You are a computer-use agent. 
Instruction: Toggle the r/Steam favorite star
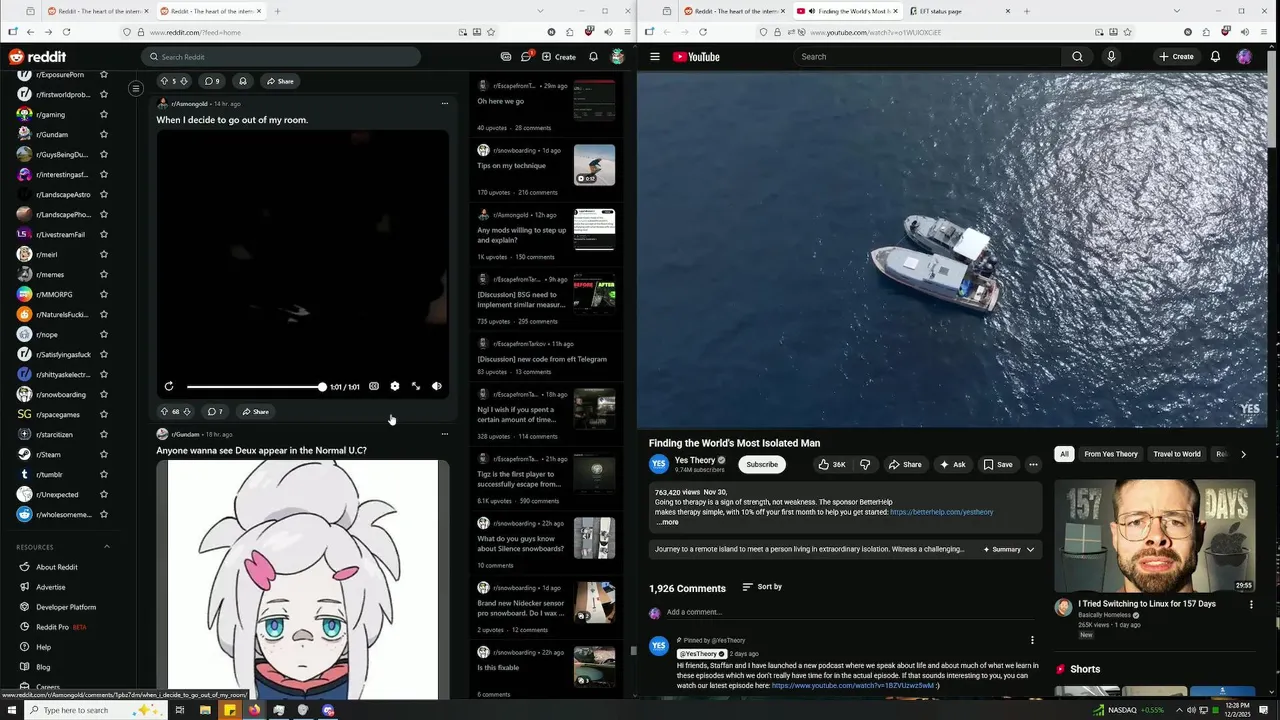[104, 454]
